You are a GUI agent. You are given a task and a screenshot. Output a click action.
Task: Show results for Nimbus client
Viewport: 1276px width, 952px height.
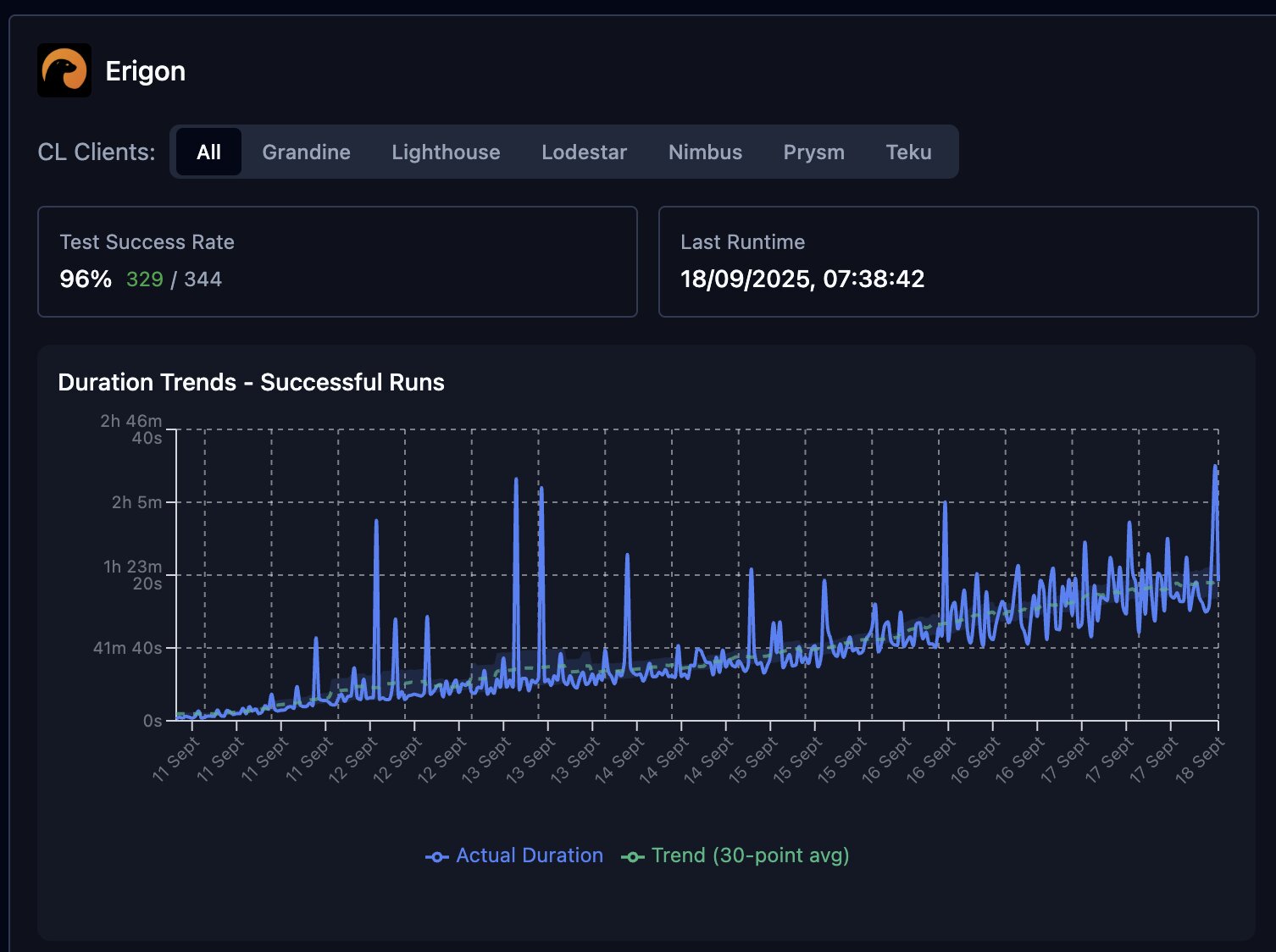tap(705, 152)
